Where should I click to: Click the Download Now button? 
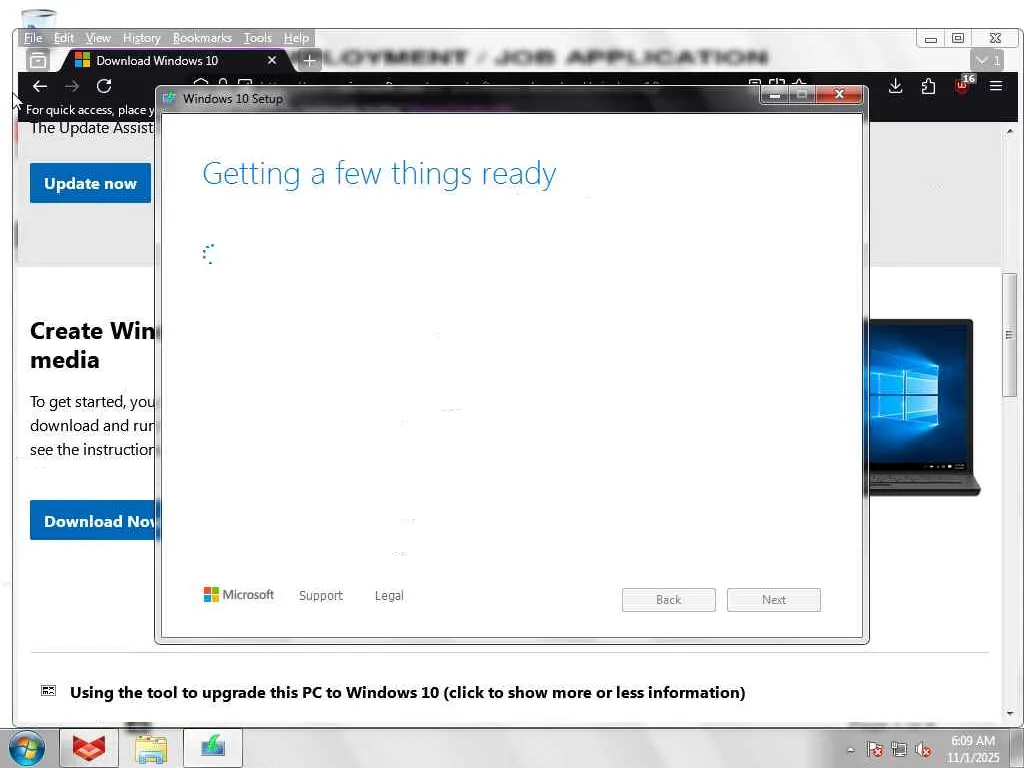(x=93, y=520)
